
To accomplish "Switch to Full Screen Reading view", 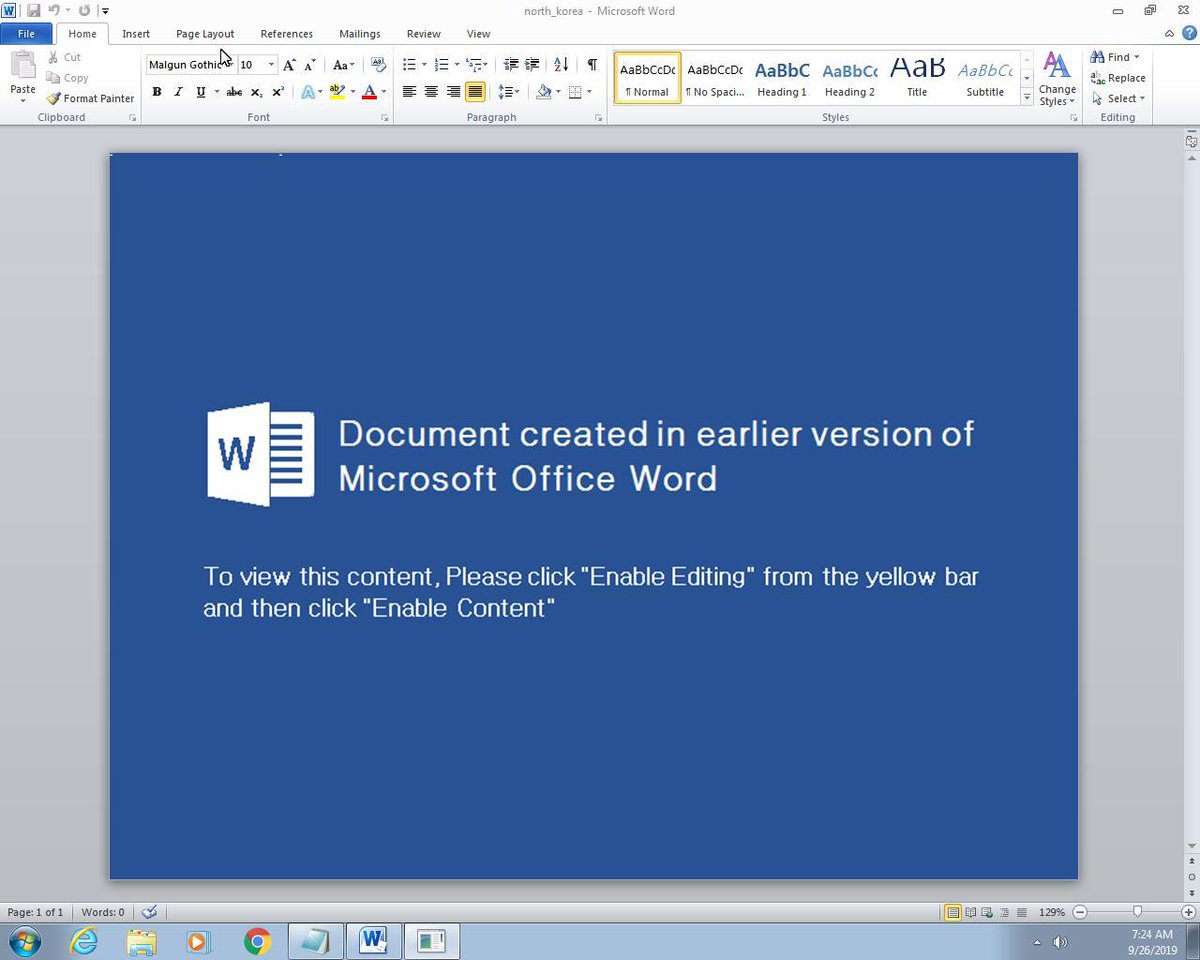I will [970, 912].
